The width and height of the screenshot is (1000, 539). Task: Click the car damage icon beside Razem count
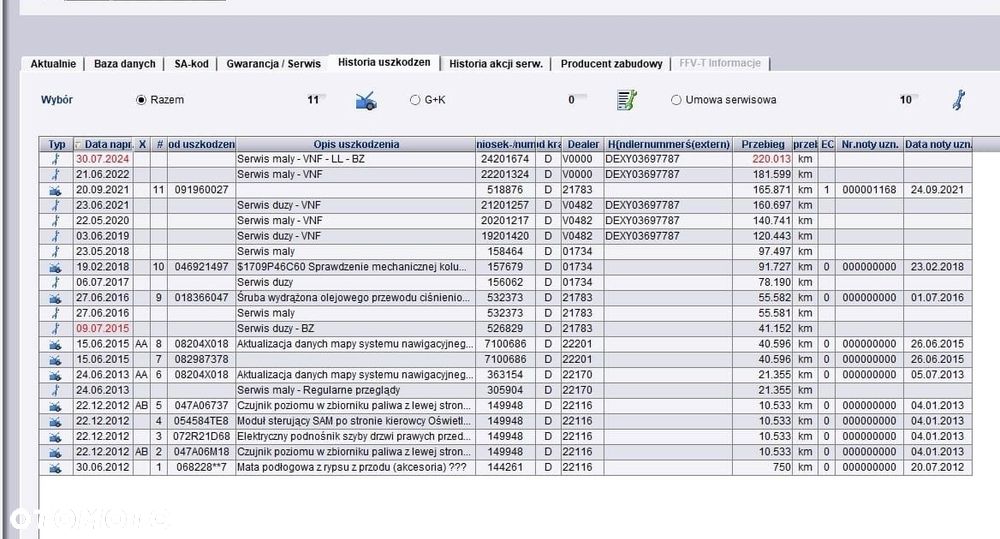tap(366, 101)
